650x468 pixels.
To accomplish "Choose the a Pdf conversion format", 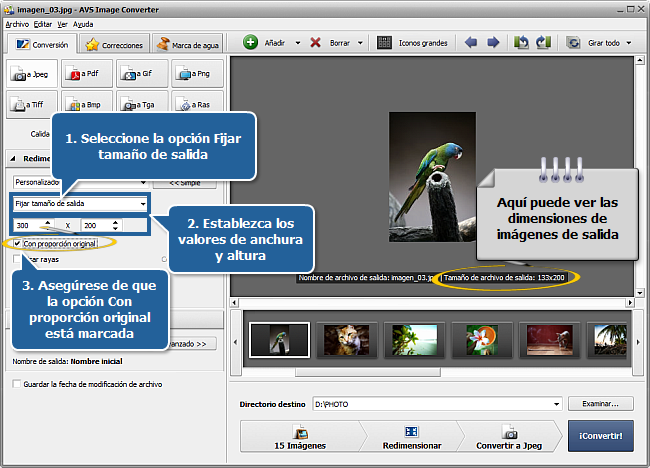I will click(85, 74).
